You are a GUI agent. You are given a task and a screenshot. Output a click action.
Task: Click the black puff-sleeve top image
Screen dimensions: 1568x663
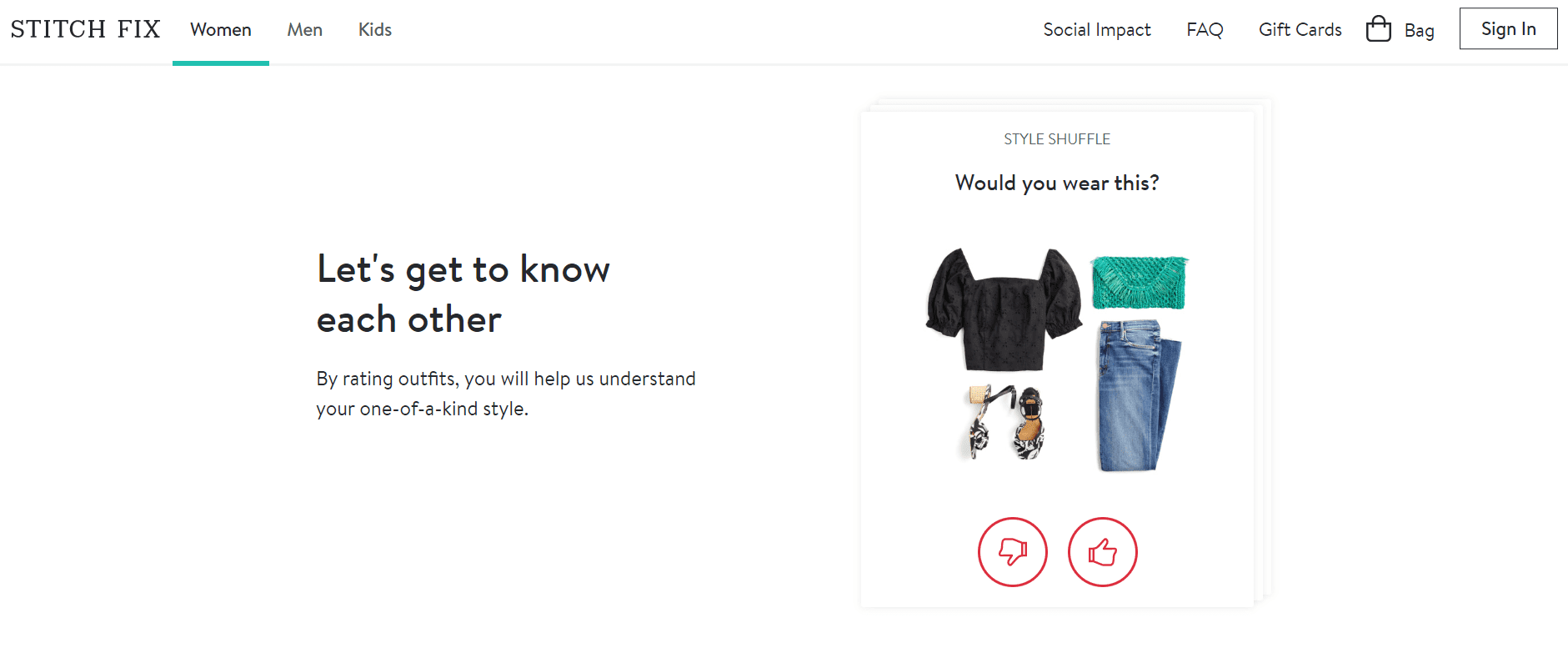point(1004,309)
